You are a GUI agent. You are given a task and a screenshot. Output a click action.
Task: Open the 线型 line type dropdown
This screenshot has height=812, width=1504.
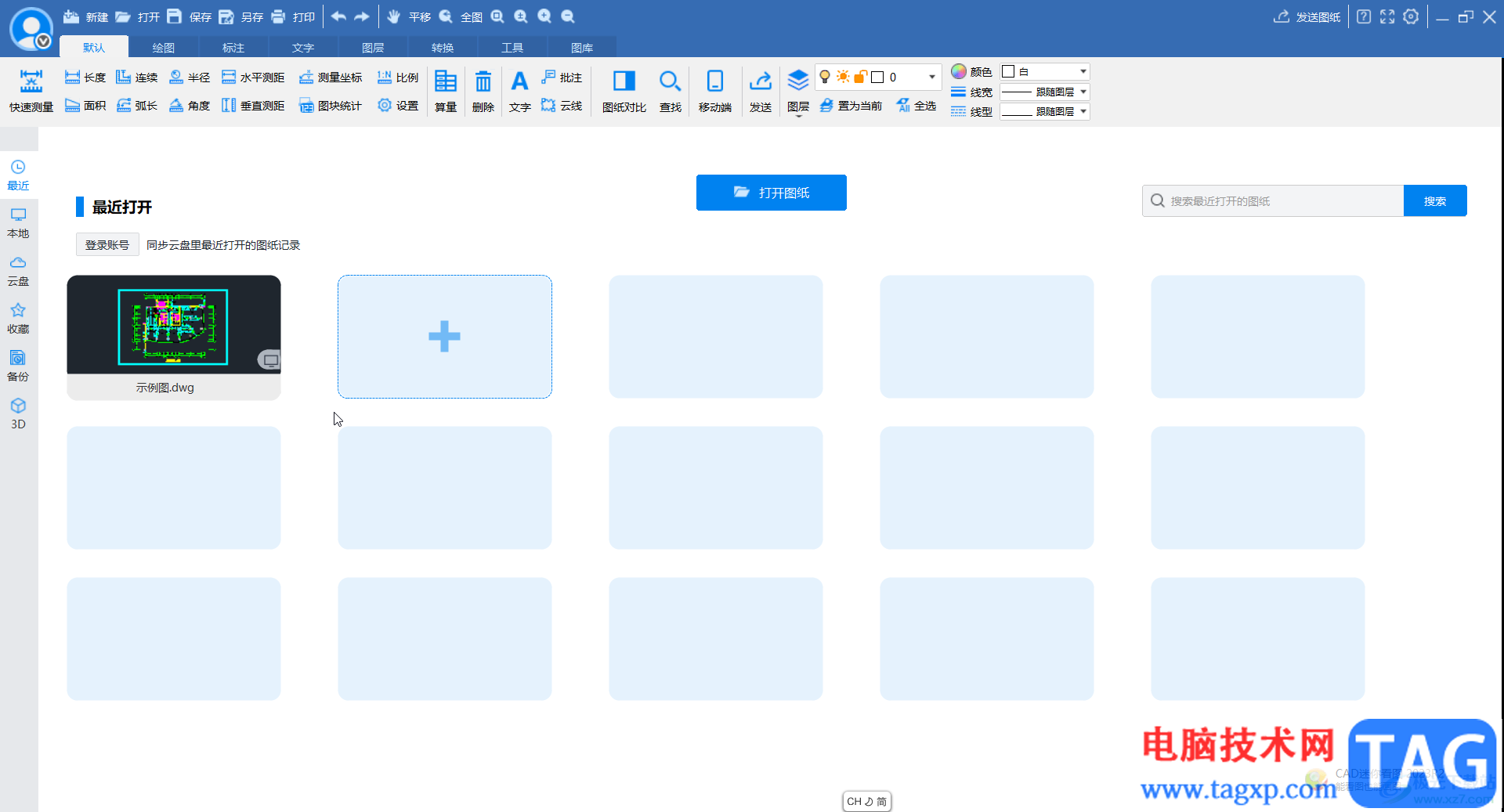1044,111
